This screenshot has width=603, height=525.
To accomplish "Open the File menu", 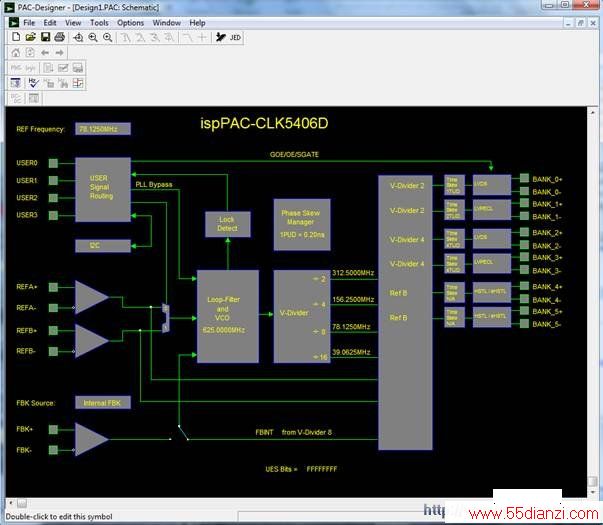I will [x=29, y=23].
